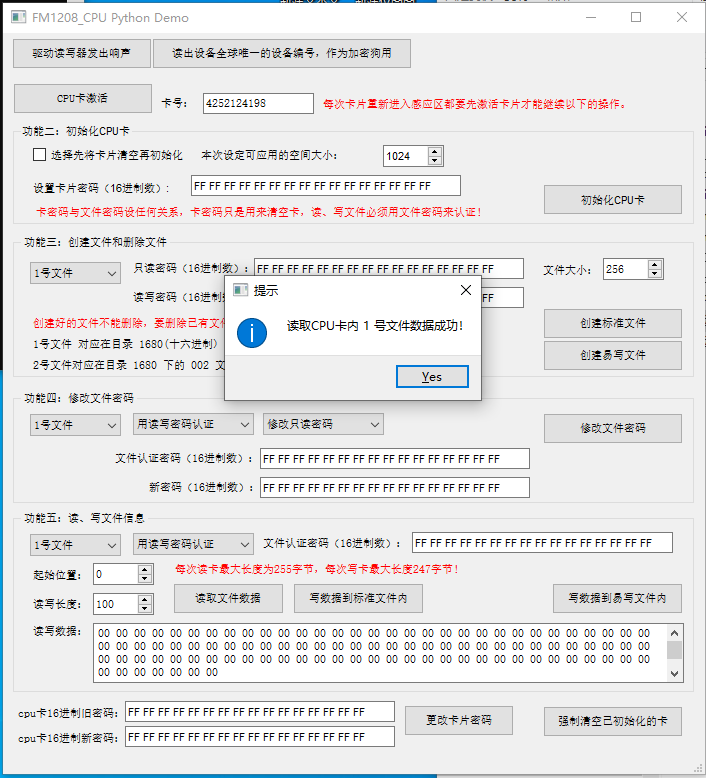Click 驱动读写器发出响声 button

click(81, 53)
